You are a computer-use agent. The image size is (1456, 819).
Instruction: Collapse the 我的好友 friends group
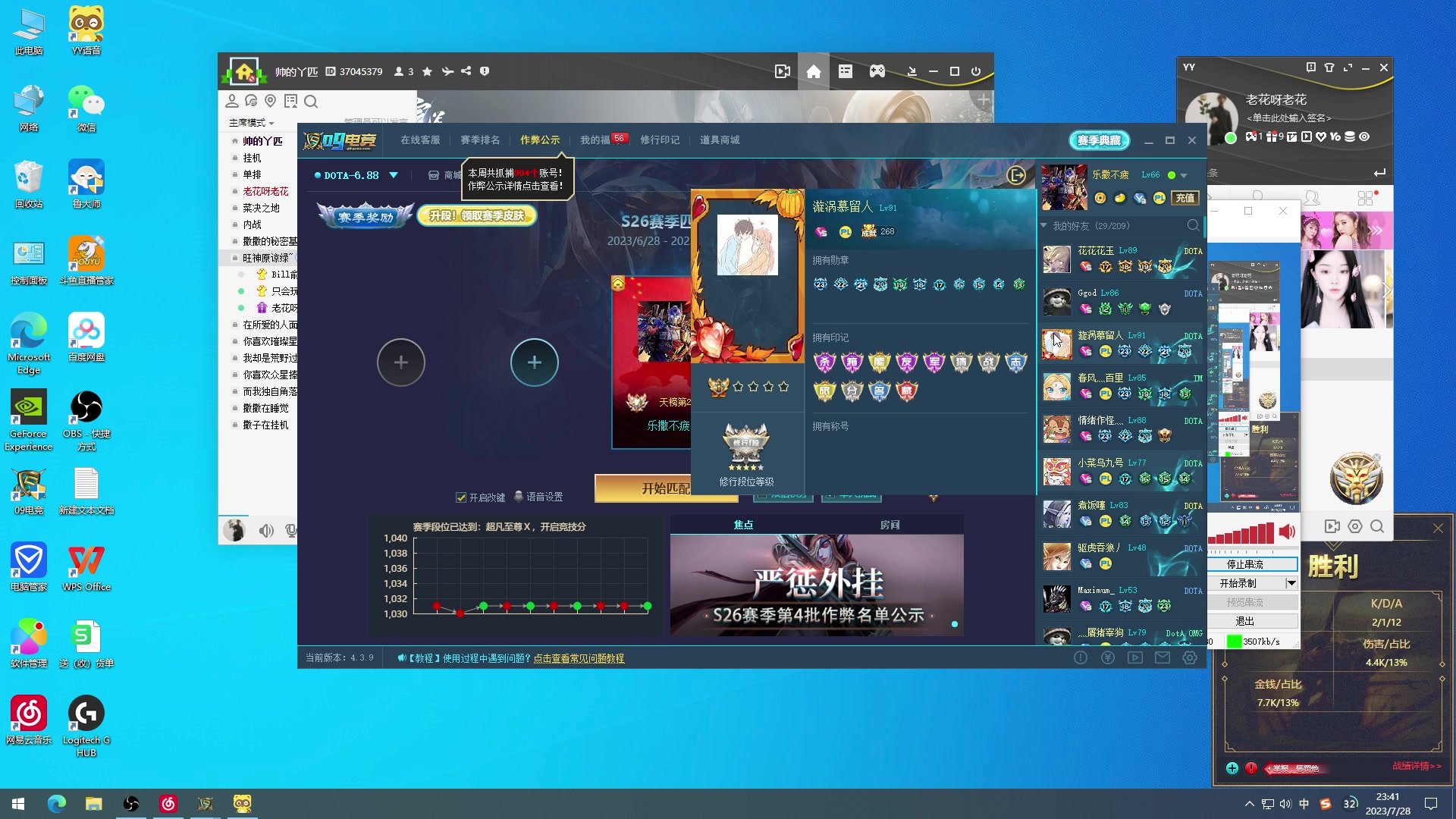(x=1043, y=226)
